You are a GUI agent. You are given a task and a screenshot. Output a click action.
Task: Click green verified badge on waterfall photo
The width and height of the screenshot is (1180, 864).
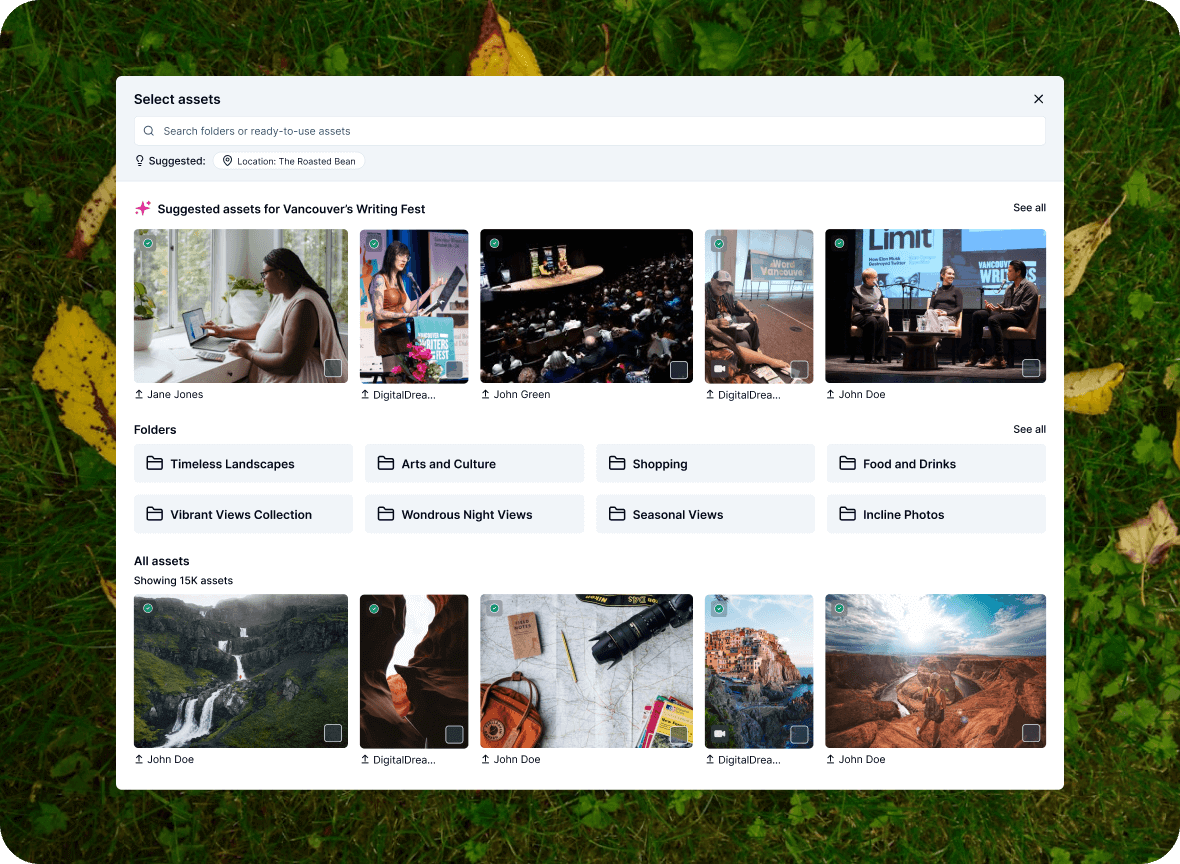click(x=148, y=608)
